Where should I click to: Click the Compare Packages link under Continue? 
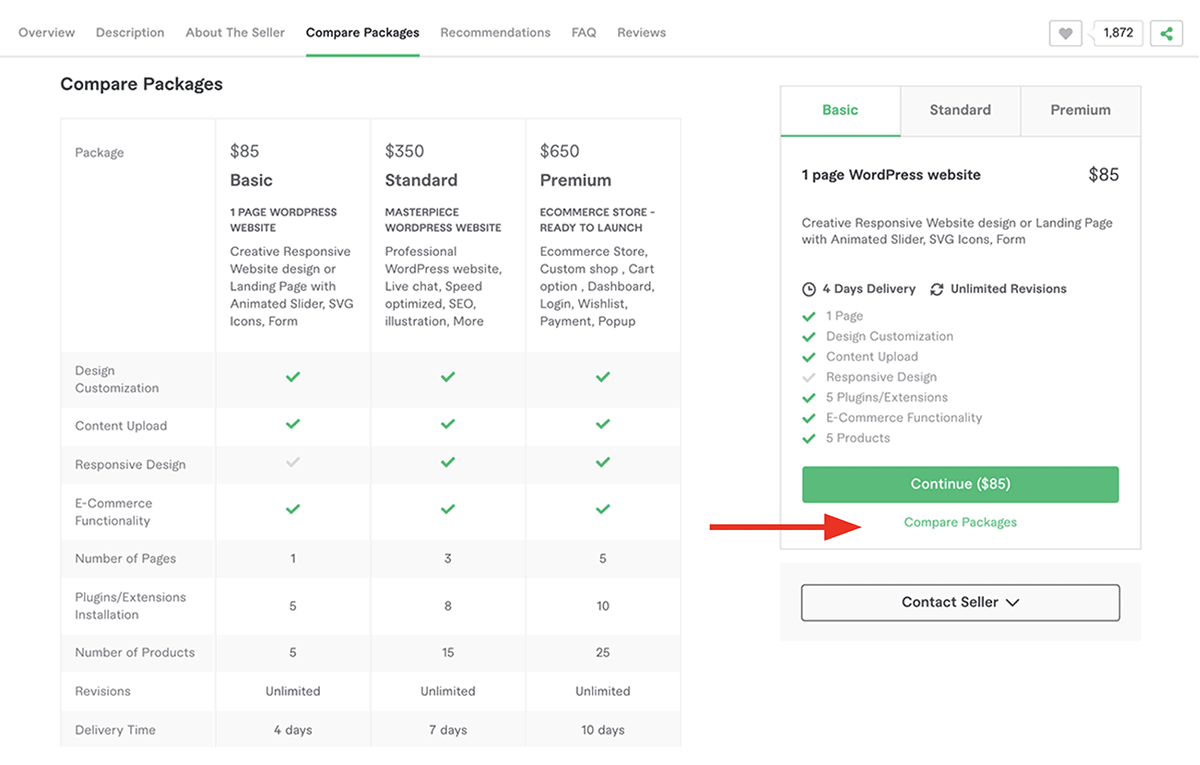click(960, 522)
